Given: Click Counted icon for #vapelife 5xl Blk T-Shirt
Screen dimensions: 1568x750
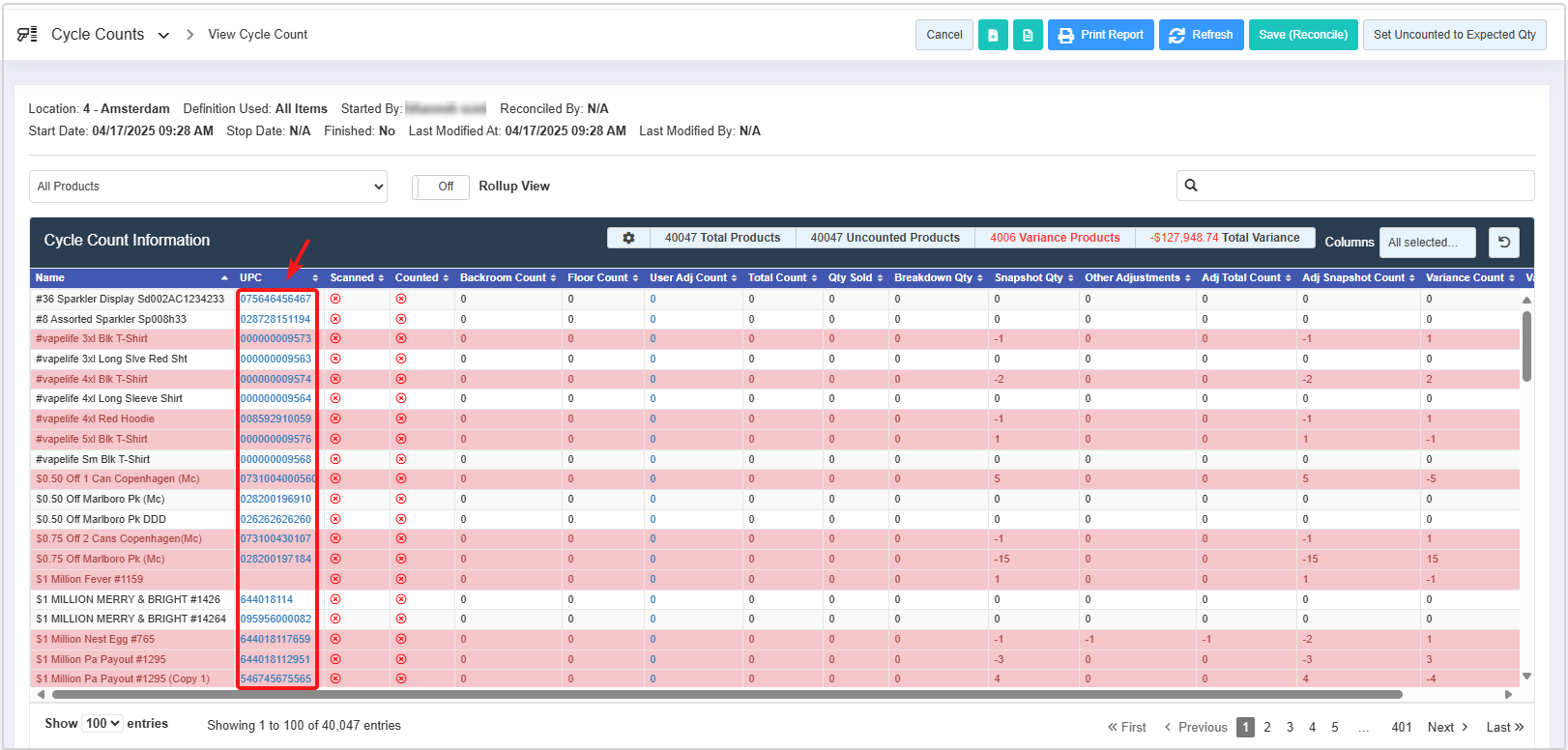Looking at the screenshot, I should pyautogui.click(x=401, y=439).
